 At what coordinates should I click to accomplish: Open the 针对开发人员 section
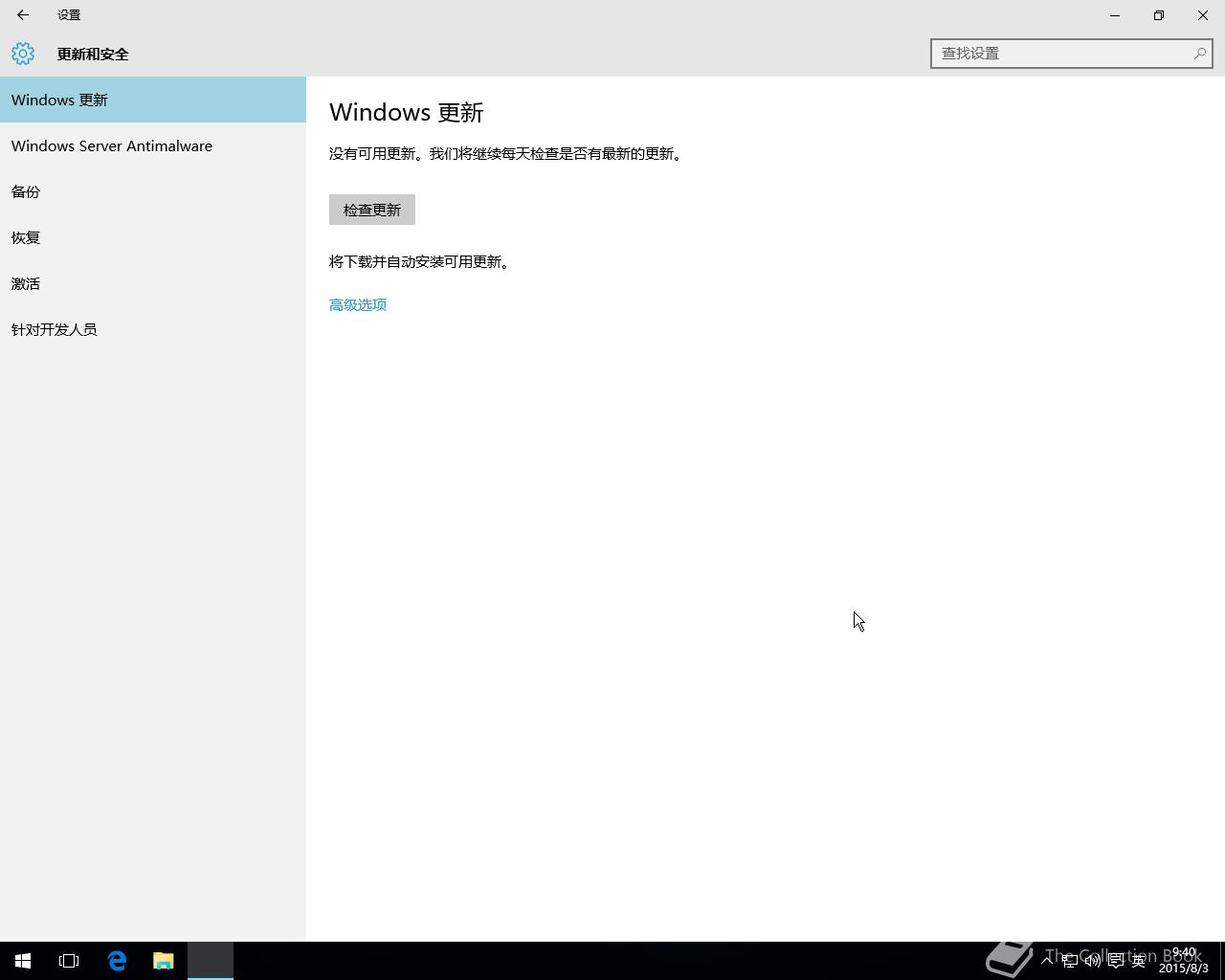click(x=153, y=329)
